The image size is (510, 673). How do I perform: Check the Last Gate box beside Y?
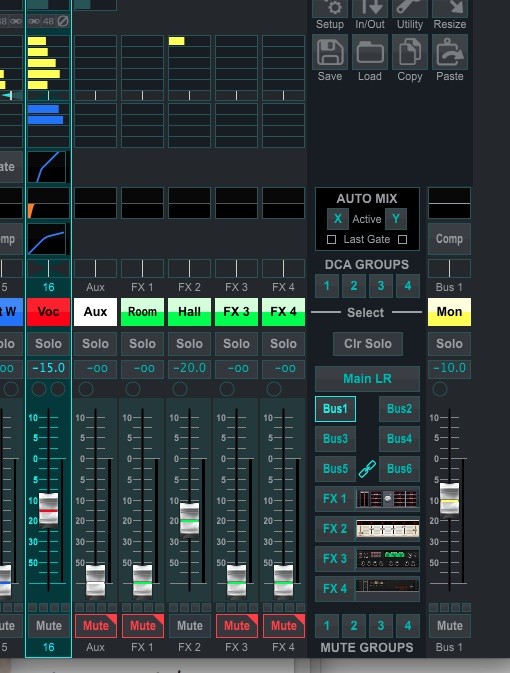click(402, 239)
